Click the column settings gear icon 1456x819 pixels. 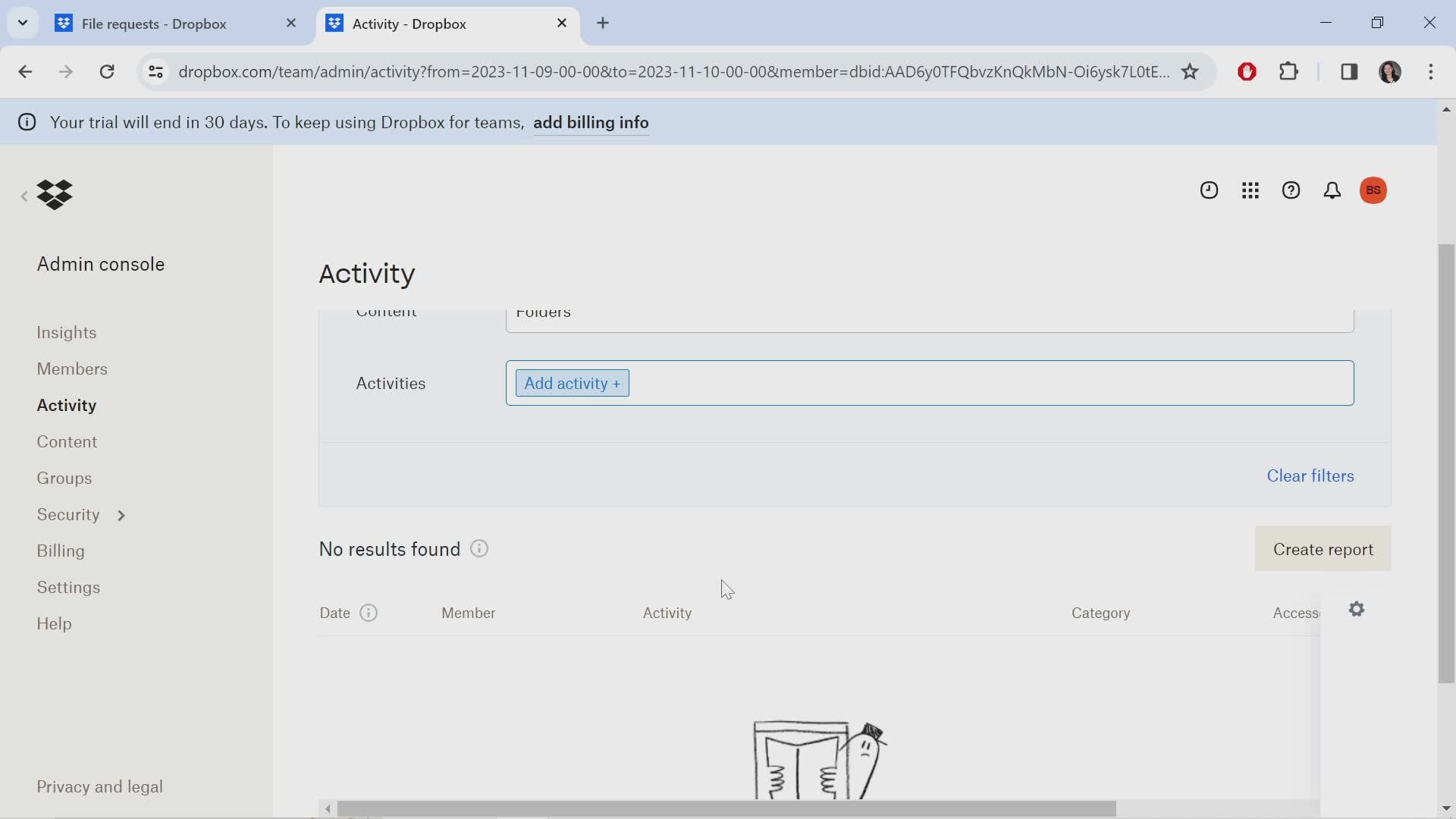tap(1357, 609)
